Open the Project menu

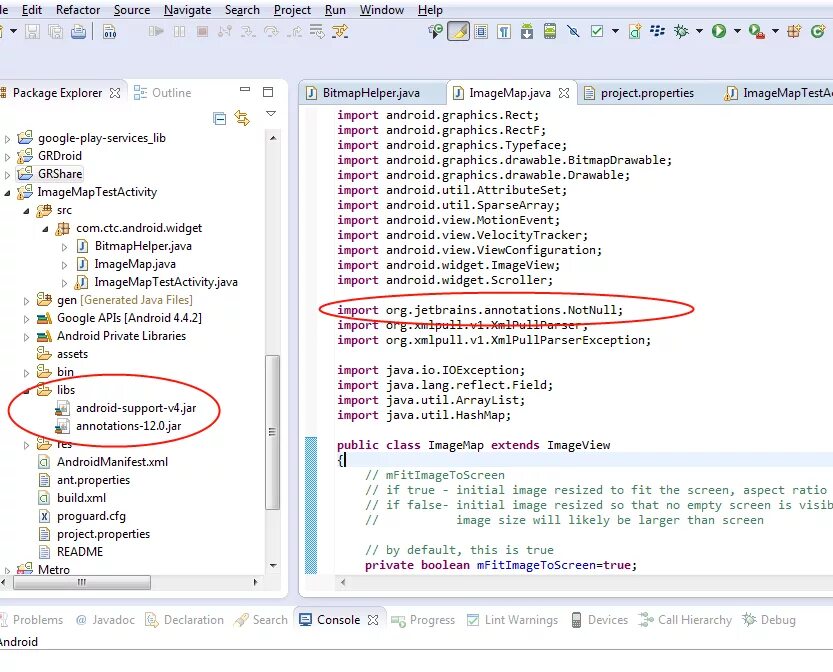pyautogui.click(x=292, y=10)
